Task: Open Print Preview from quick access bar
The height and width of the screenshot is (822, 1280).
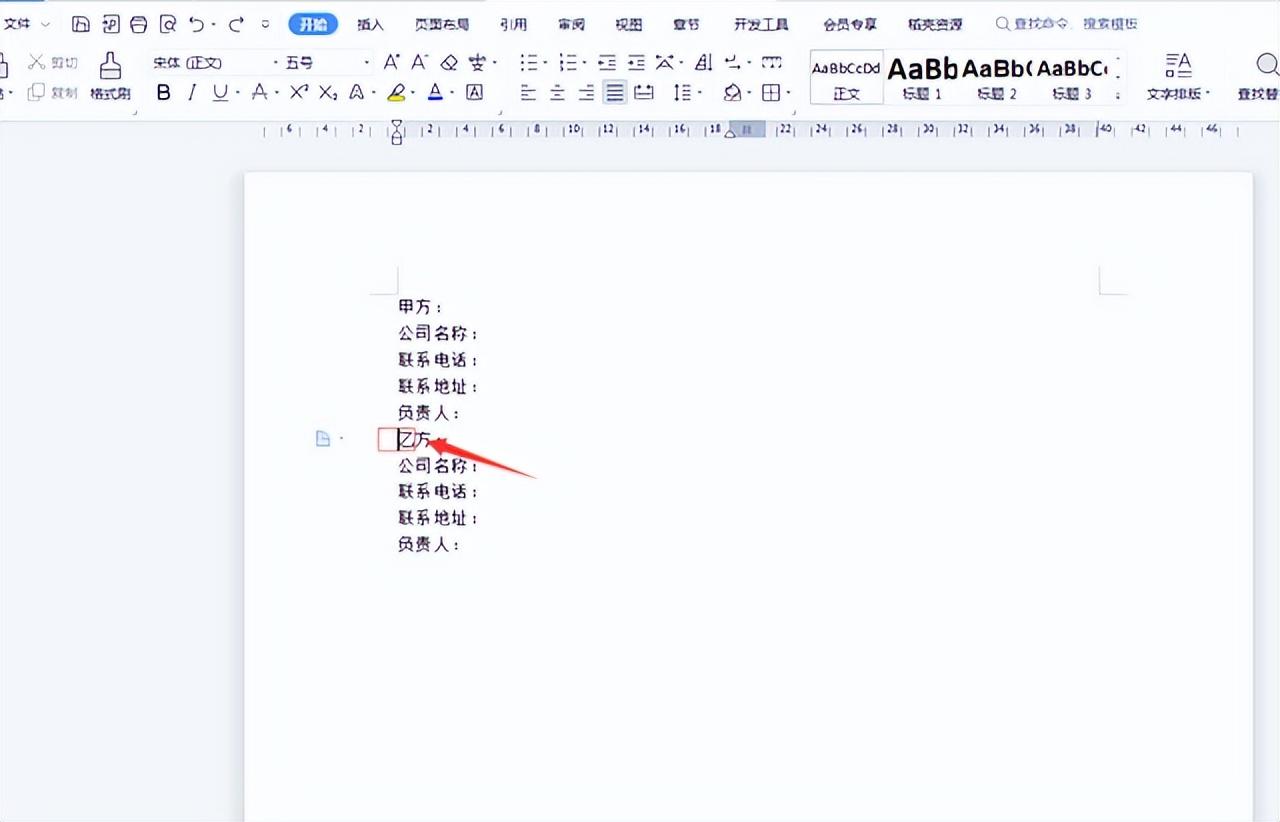Action: 168,24
